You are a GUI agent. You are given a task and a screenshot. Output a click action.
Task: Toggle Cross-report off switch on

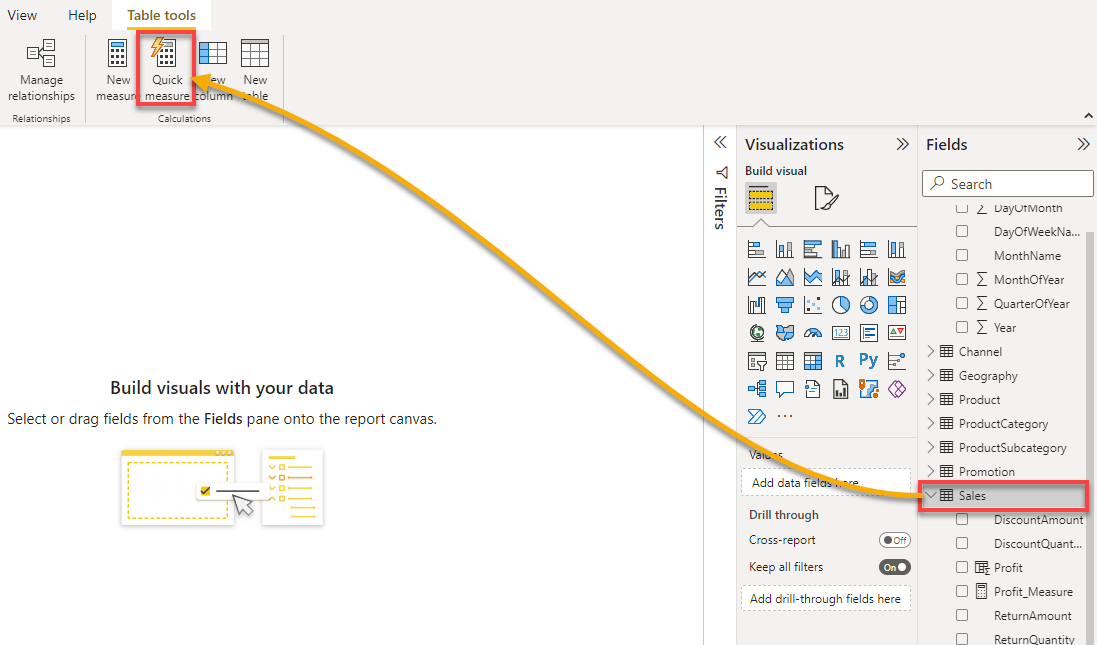(895, 540)
